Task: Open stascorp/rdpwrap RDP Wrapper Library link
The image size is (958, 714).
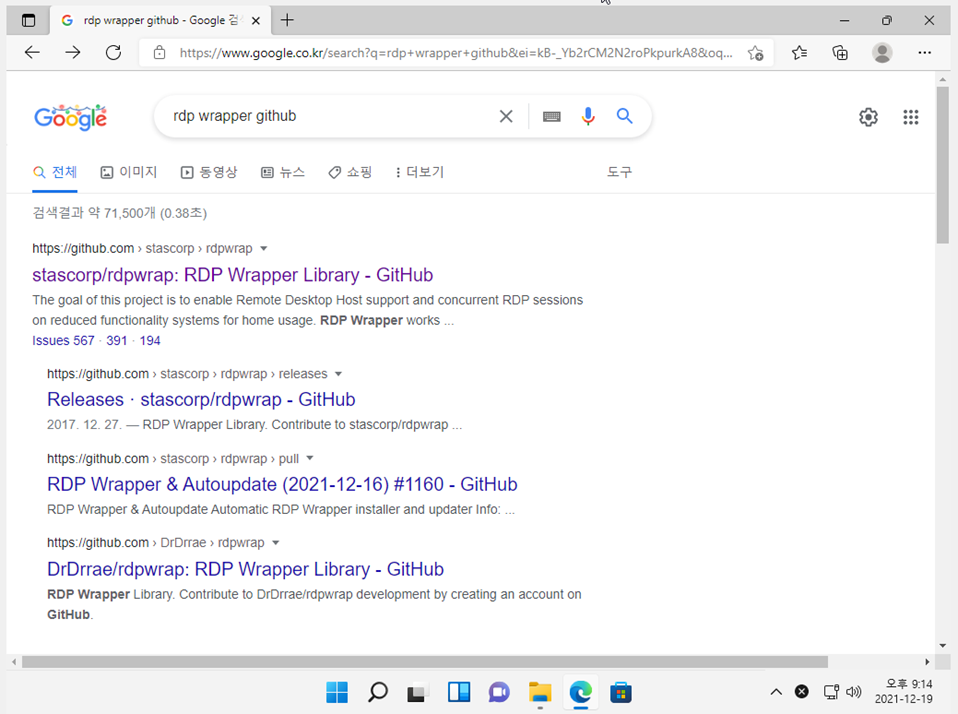Action: click(232, 275)
